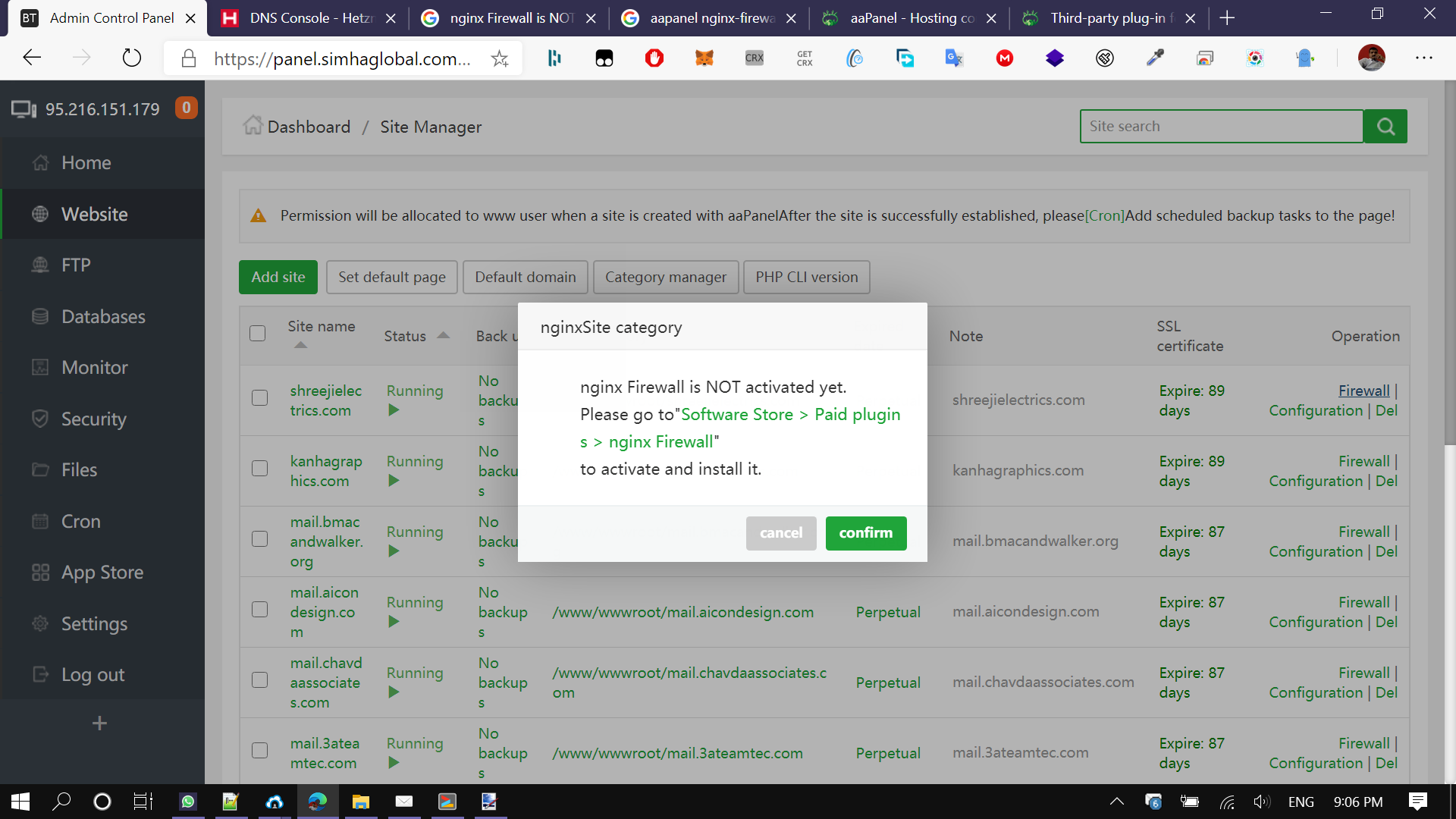Screen dimensions: 1456x819
Task: Switch to the aaPanel - Hosting control tab
Action: (908, 17)
